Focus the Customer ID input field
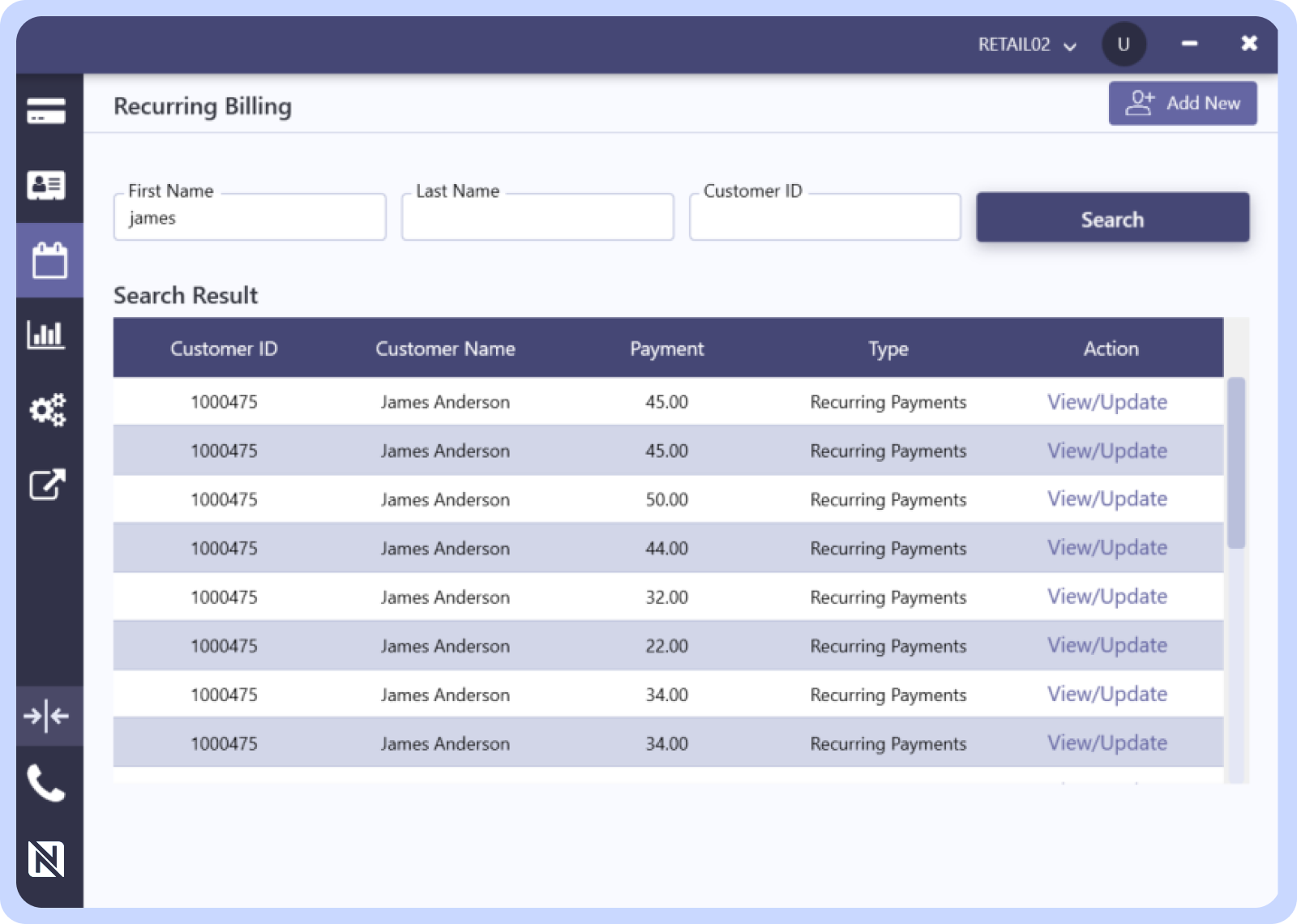Viewport: 1297px width, 924px height. pyautogui.click(x=825, y=217)
